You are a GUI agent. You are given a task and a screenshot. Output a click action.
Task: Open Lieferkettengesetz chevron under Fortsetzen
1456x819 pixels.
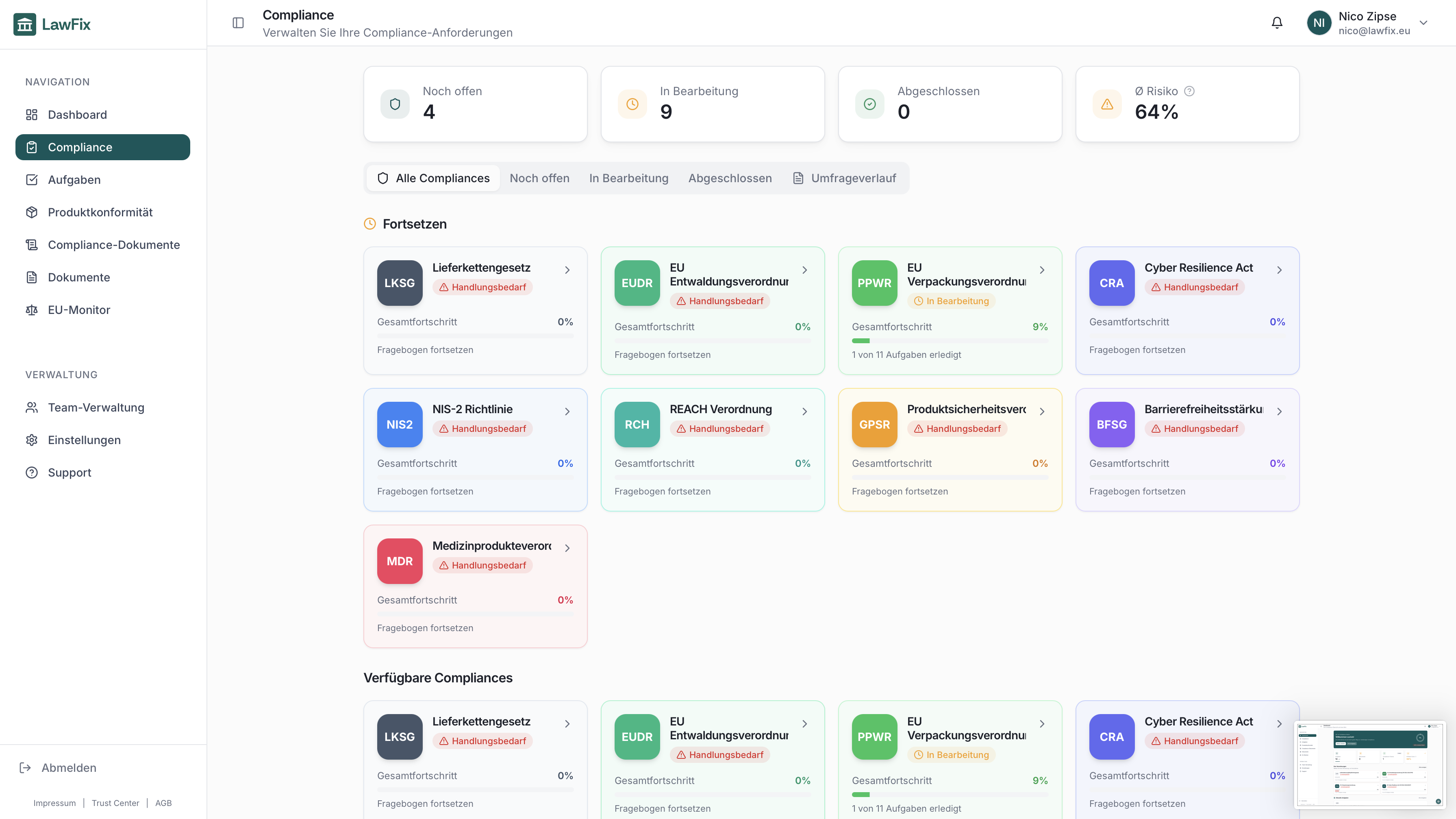pyautogui.click(x=567, y=270)
